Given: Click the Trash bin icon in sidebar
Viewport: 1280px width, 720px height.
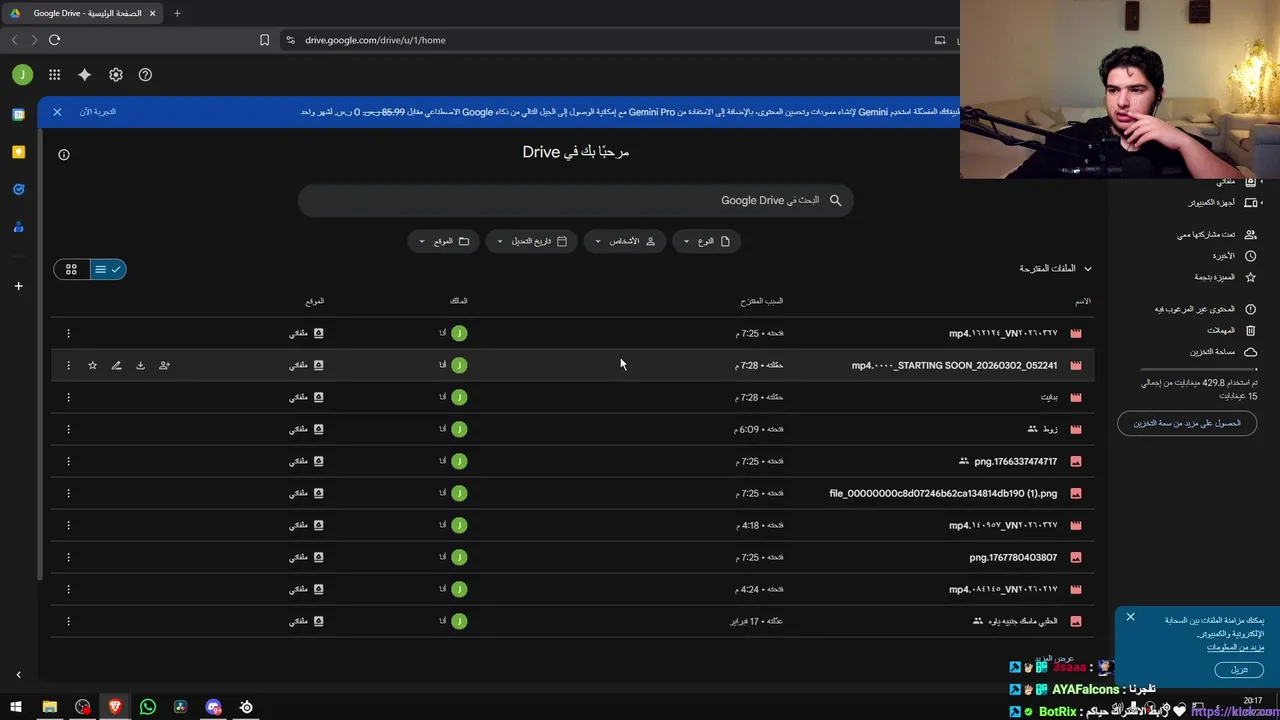Looking at the screenshot, I should (1250, 330).
